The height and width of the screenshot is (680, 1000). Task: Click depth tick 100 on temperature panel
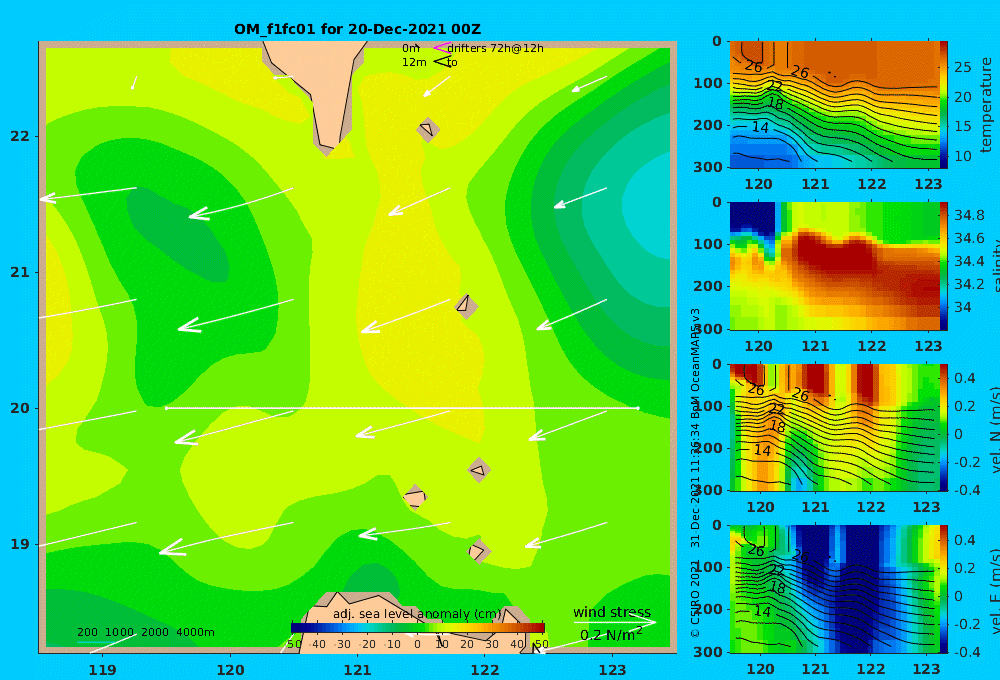(708, 83)
